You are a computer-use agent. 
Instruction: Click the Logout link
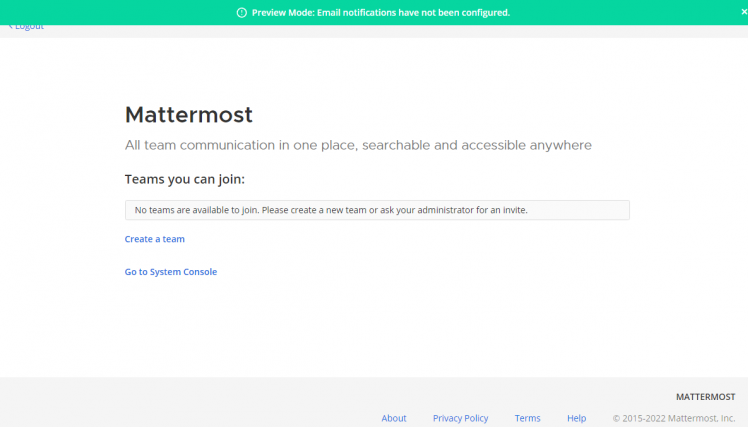pos(26,27)
